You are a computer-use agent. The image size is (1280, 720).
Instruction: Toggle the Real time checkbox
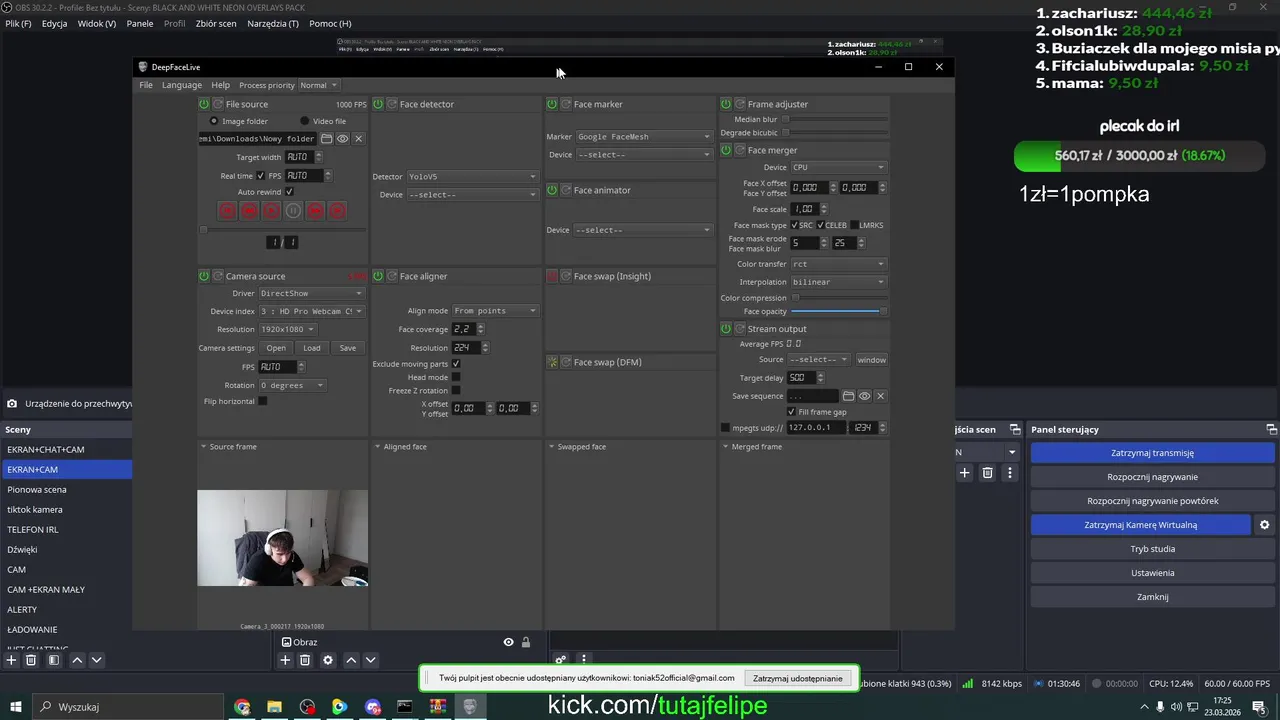[261, 176]
